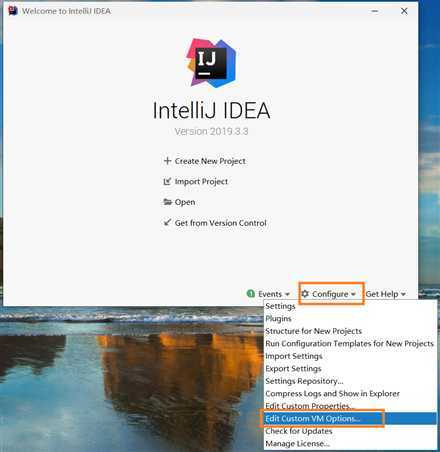Click the IntelliJ IDEA heading text
The width and height of the screenshot is (440, 452).
211,111
